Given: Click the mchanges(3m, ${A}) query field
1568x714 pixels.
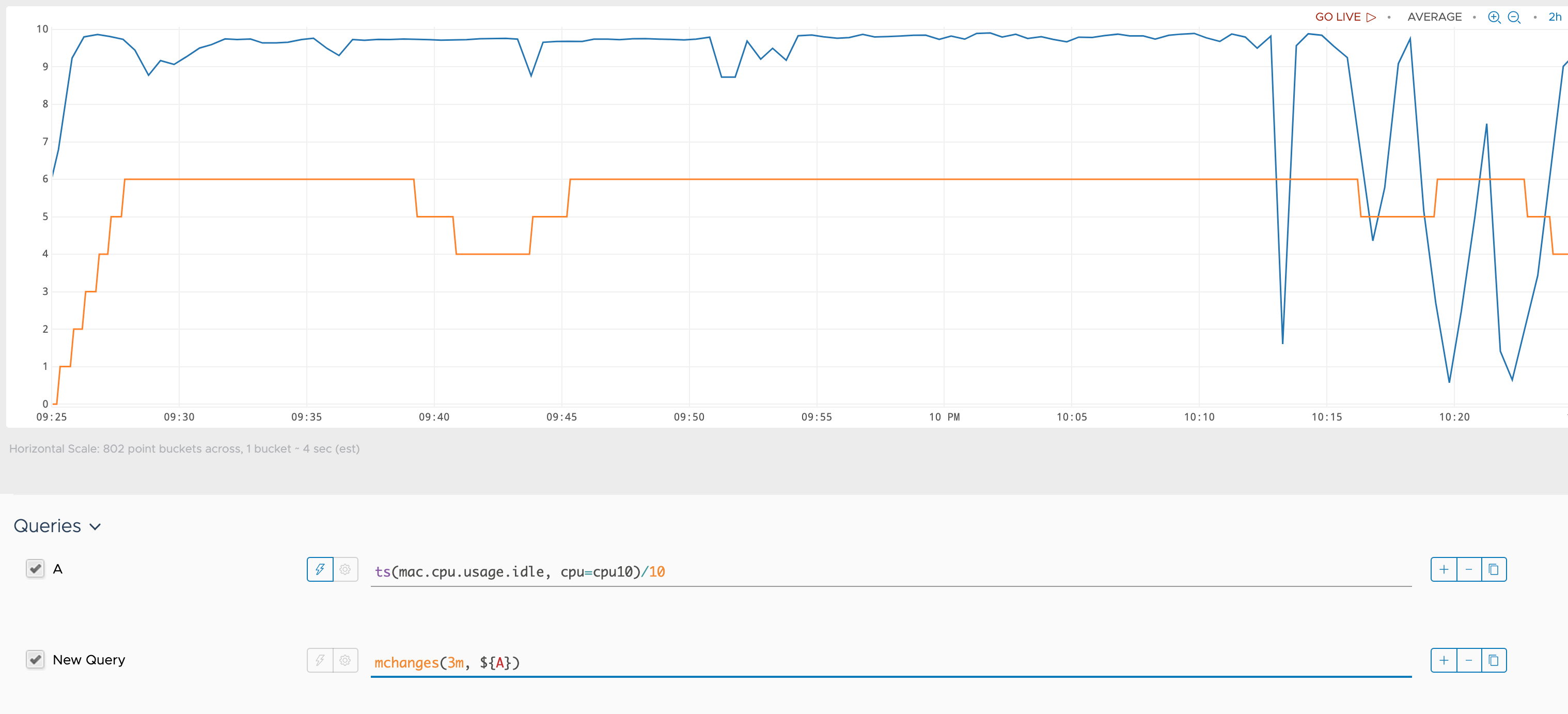Looking at the screenshot, I should click(890, 663).
